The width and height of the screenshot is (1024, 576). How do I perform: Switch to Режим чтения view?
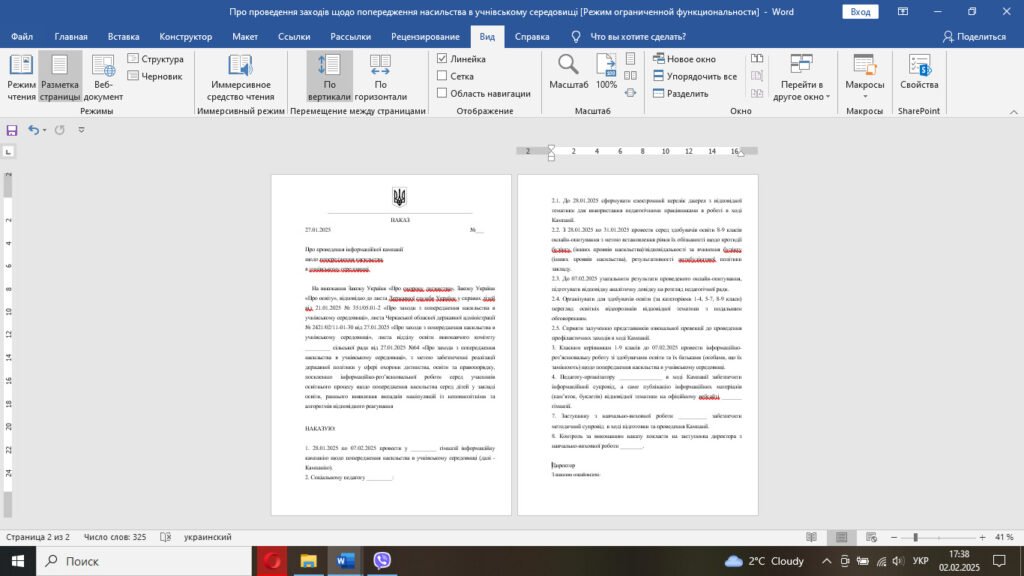(x=24, y=75)
